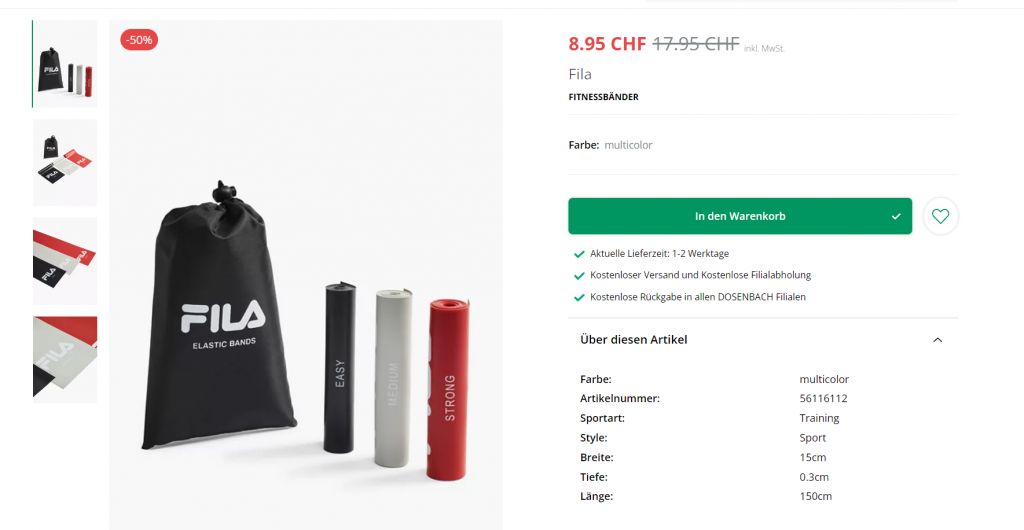Screen dimensions: 1024x530
Task: Add item to wishlist with heart icon
Action: point(940,216)
